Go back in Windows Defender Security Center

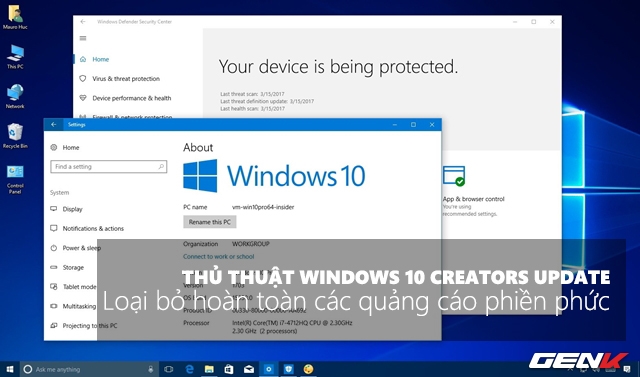(x=83, y=22)
